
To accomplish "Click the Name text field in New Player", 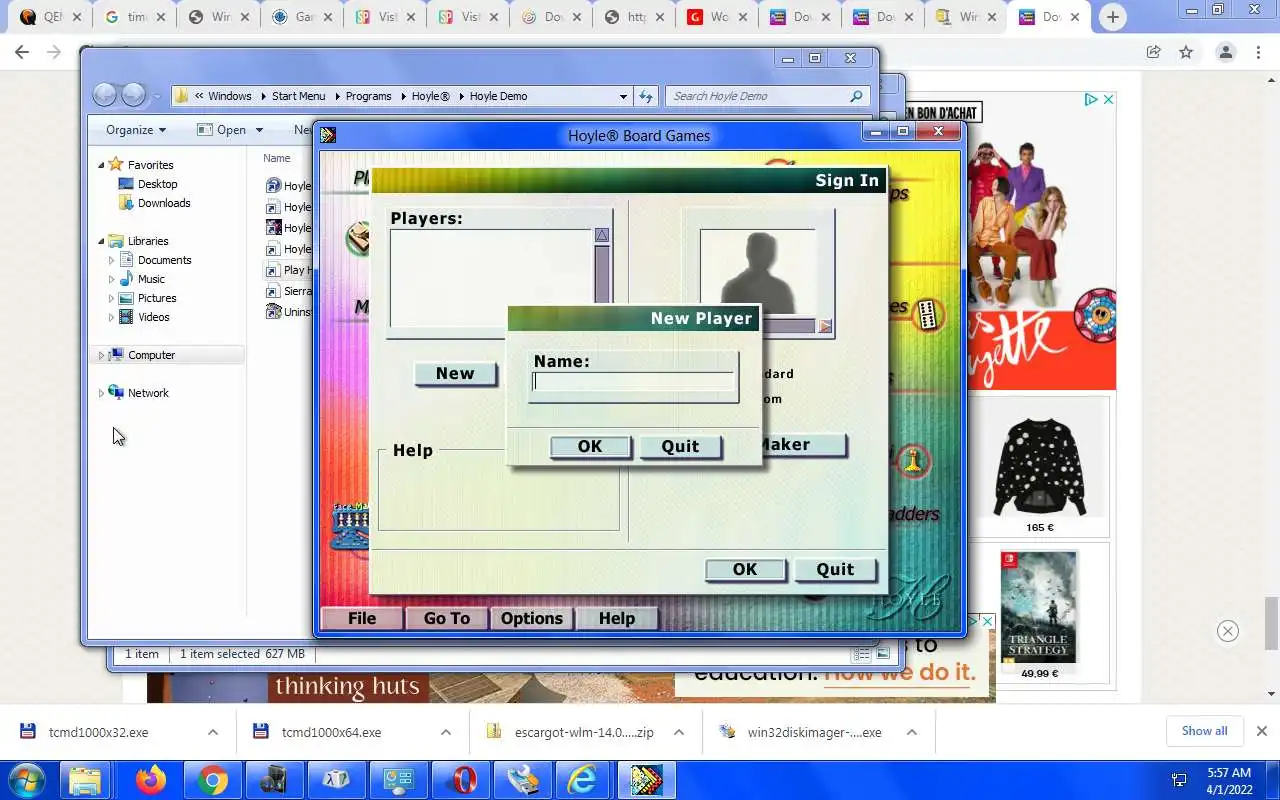I will pyautogui.click(x=634, y=381).
